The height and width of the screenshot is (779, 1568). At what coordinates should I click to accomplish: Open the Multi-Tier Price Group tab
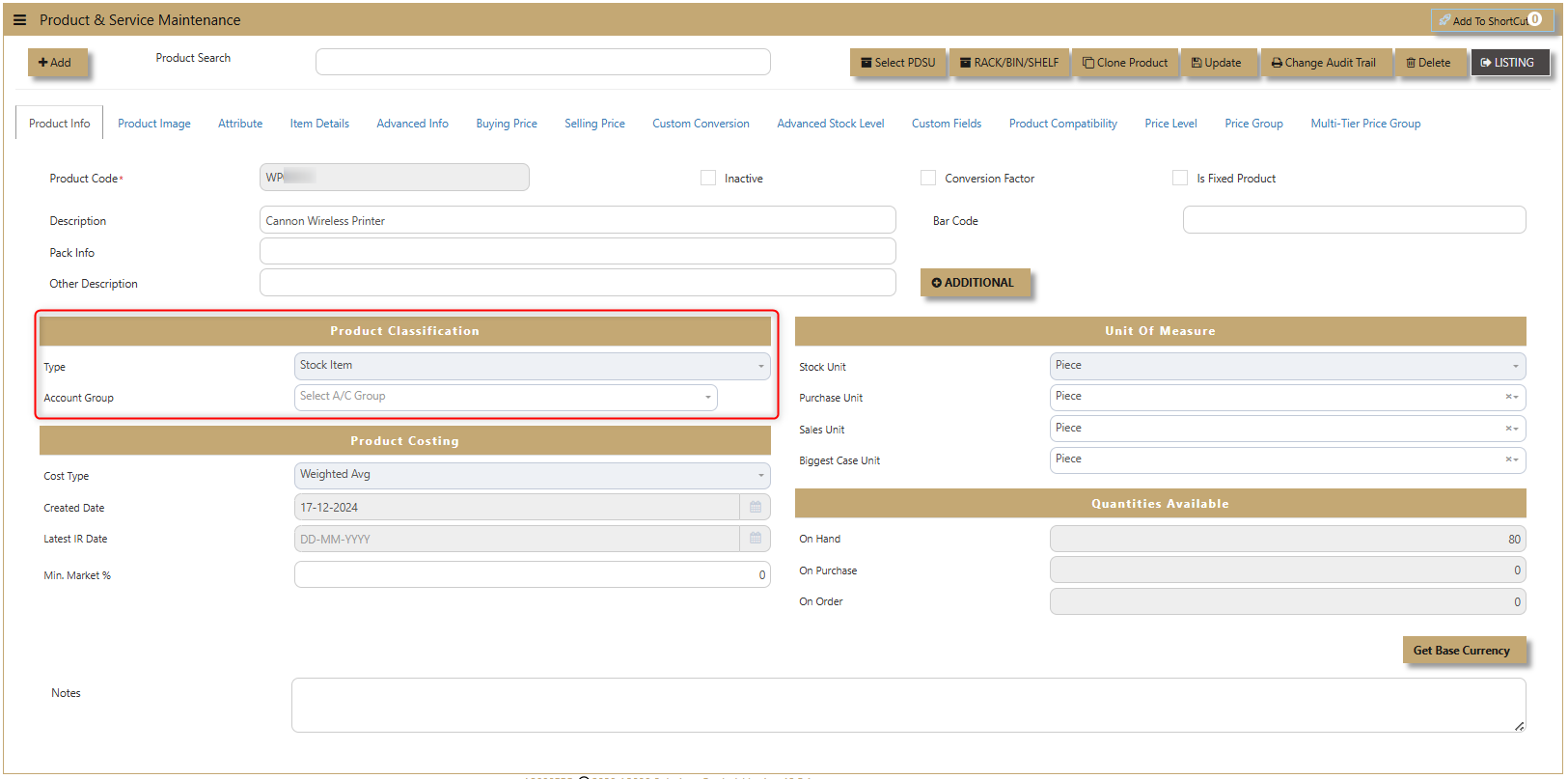tap(1365, 124)
